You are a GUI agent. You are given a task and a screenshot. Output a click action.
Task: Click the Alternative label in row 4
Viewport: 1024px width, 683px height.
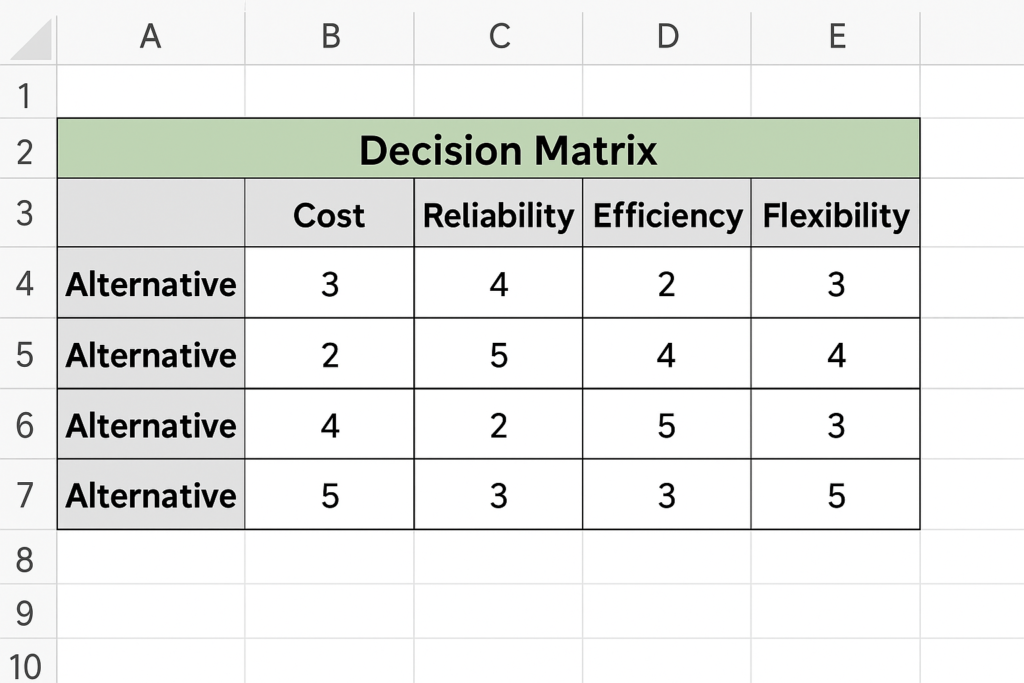click(151, 283)
